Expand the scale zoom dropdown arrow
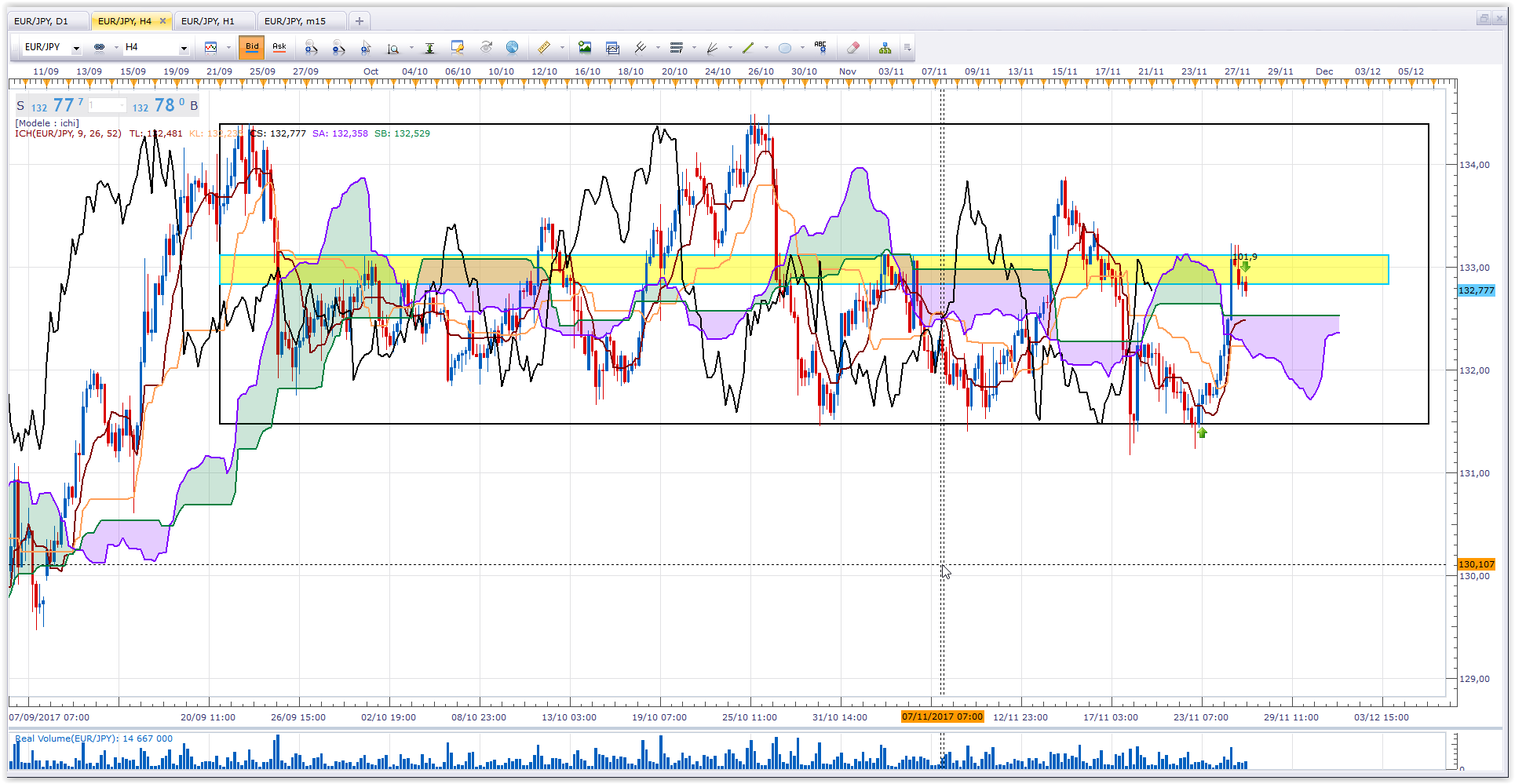1515x784 pixels. click(411, 48)
